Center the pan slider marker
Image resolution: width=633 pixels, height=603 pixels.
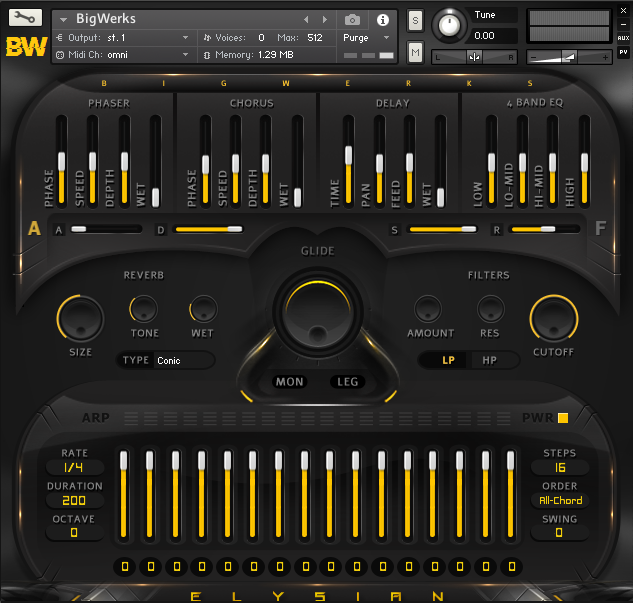point(474,57)
